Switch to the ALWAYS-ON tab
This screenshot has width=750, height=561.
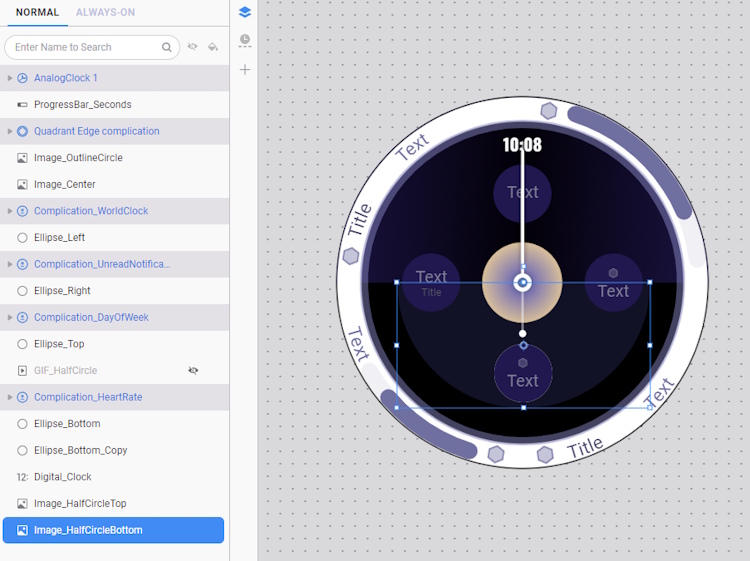(x=105, y=12)
